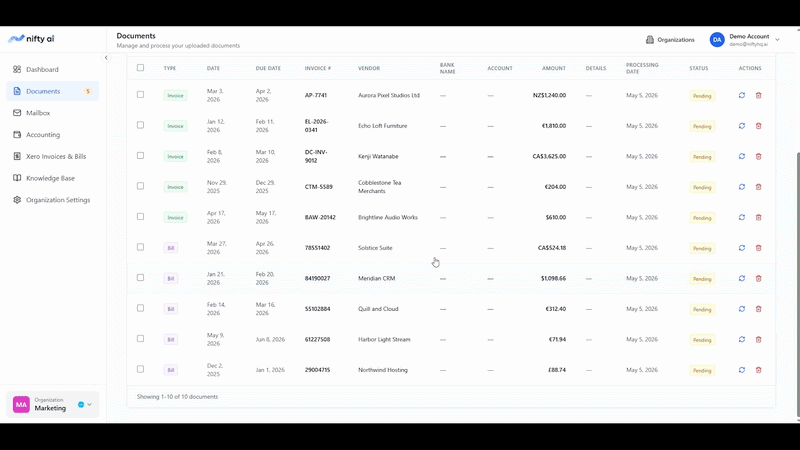Click the DUE DATE column header

point(268,68)
